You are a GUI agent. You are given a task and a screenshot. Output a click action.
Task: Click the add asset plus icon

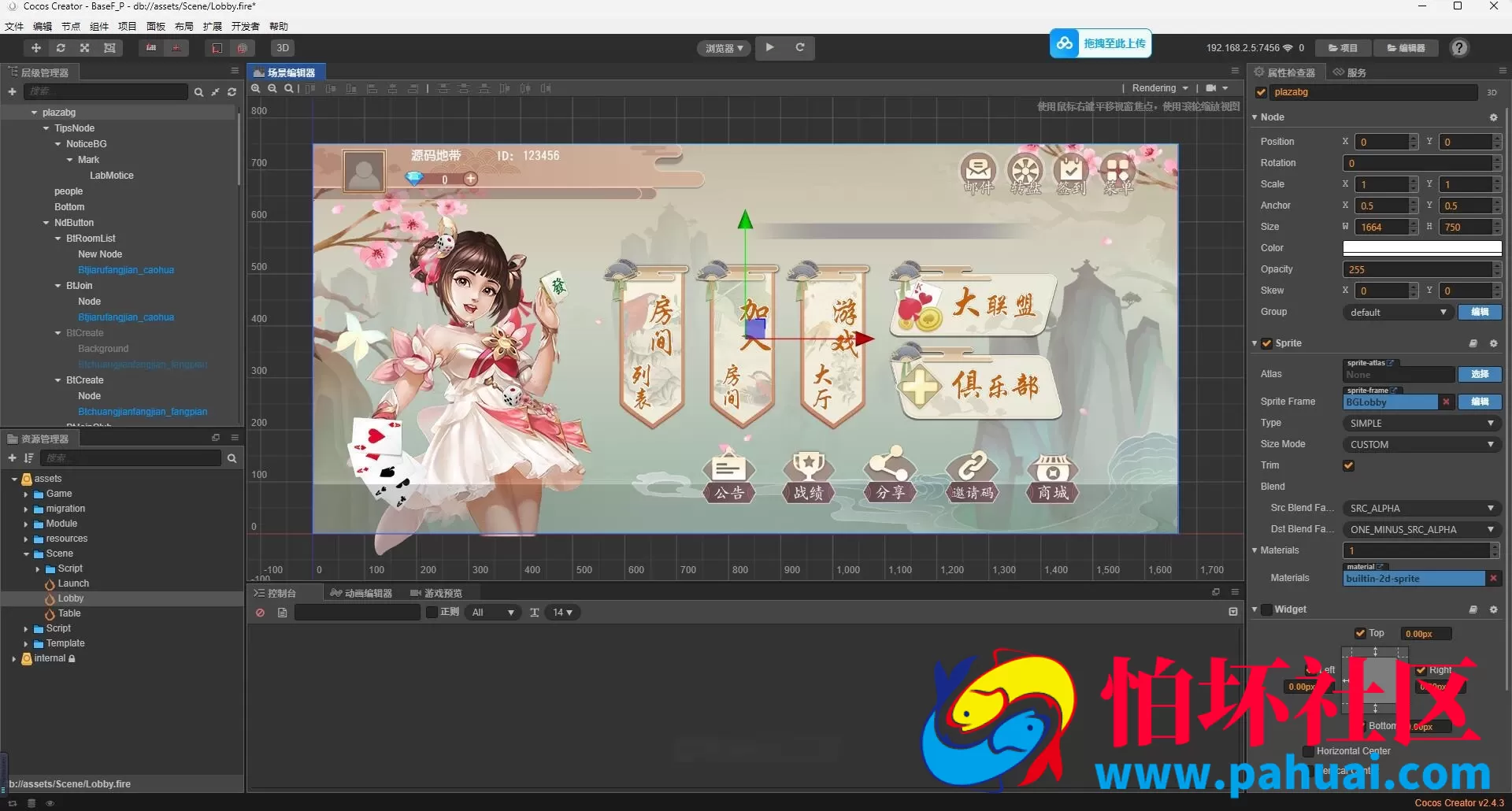pos(12,458)
